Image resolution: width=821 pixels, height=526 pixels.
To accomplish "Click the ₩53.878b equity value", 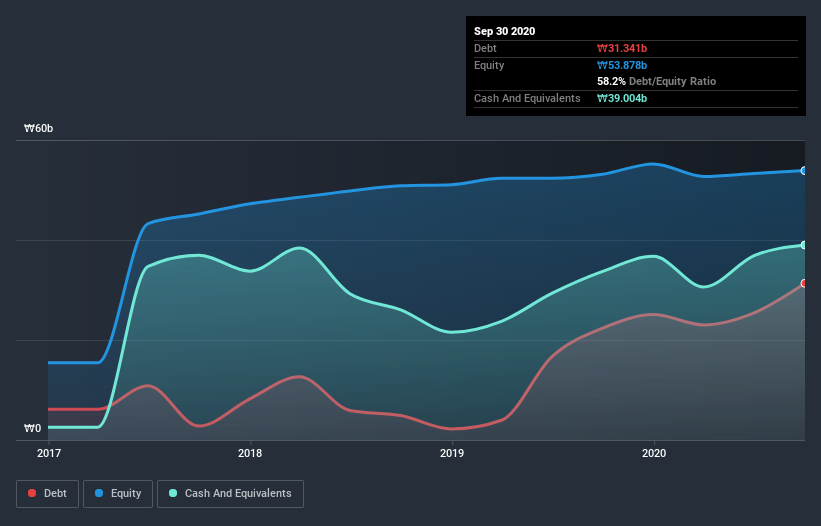I will click(622, 65).
